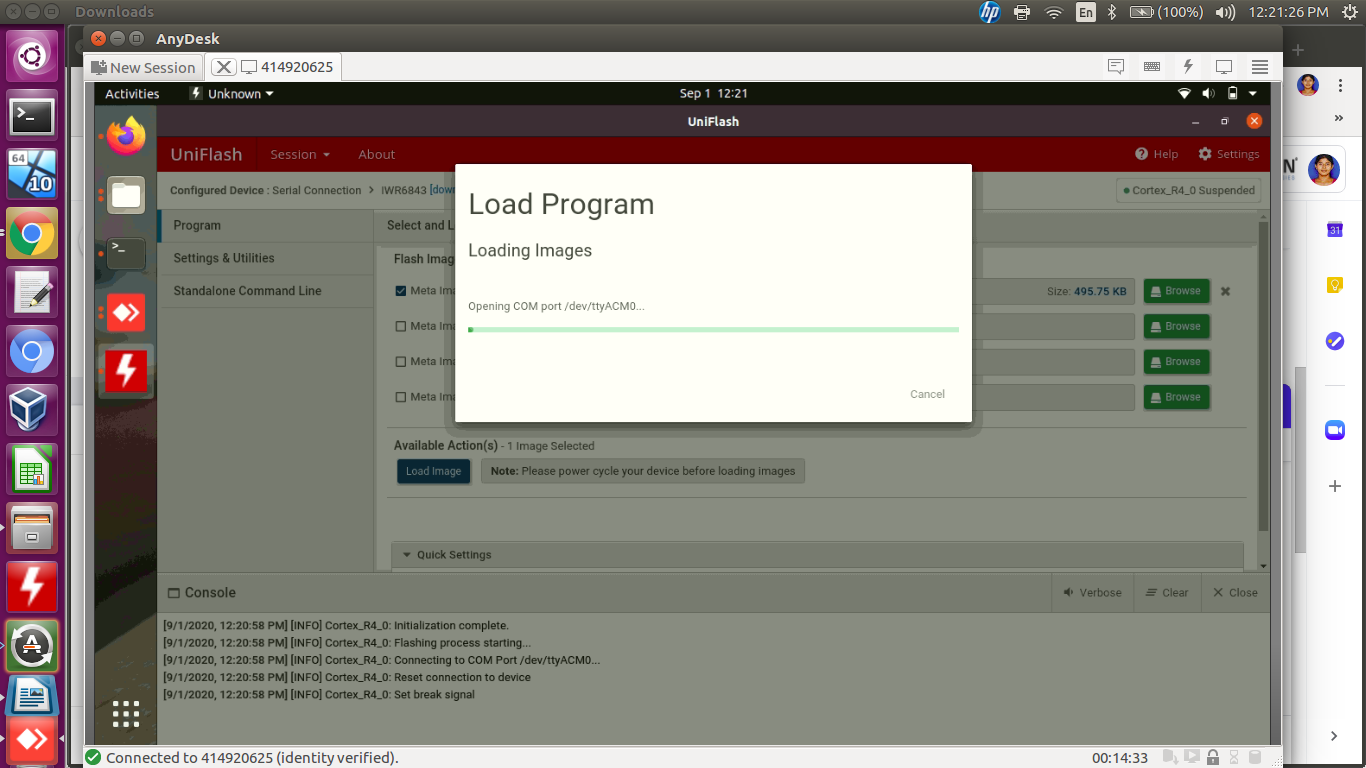Viewport: 1366px width, 768px height.
Task: Open Google Tasks icon in Chrome side panel
Action: [1334, 341]
